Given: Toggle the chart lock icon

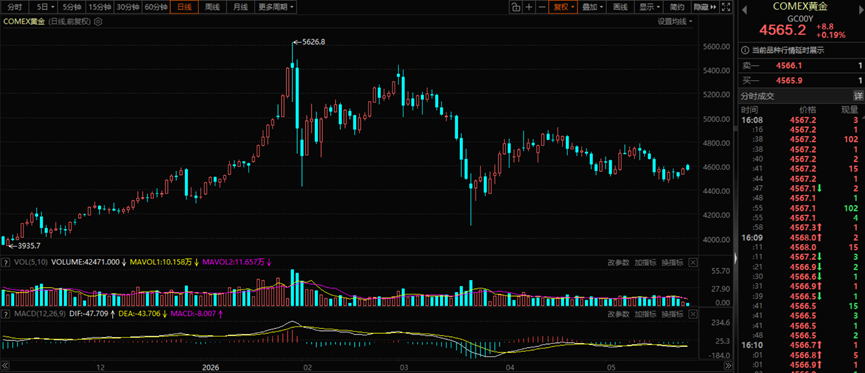Looking at the screenshot, I should [515, 7].
